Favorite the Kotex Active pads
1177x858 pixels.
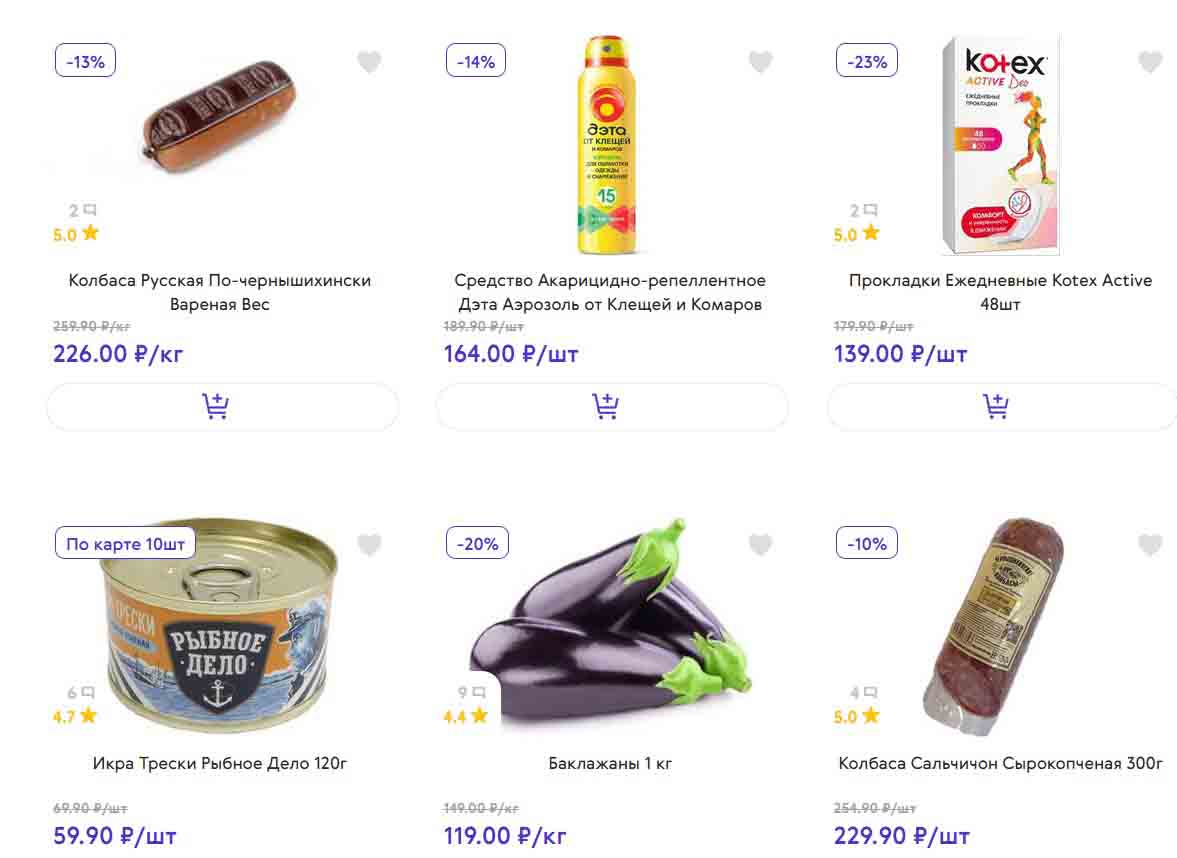pos(1150,62)
